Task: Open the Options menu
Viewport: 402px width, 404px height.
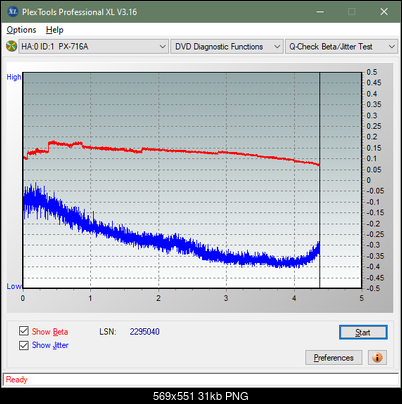Action: click(21, 30)
